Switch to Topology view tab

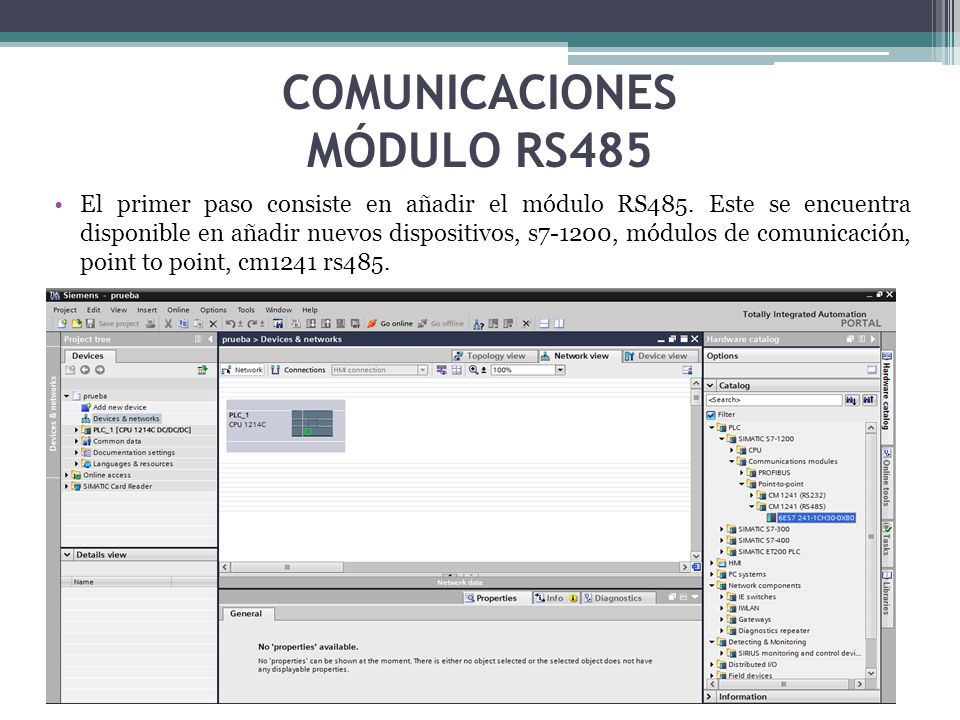coord(494,356)
